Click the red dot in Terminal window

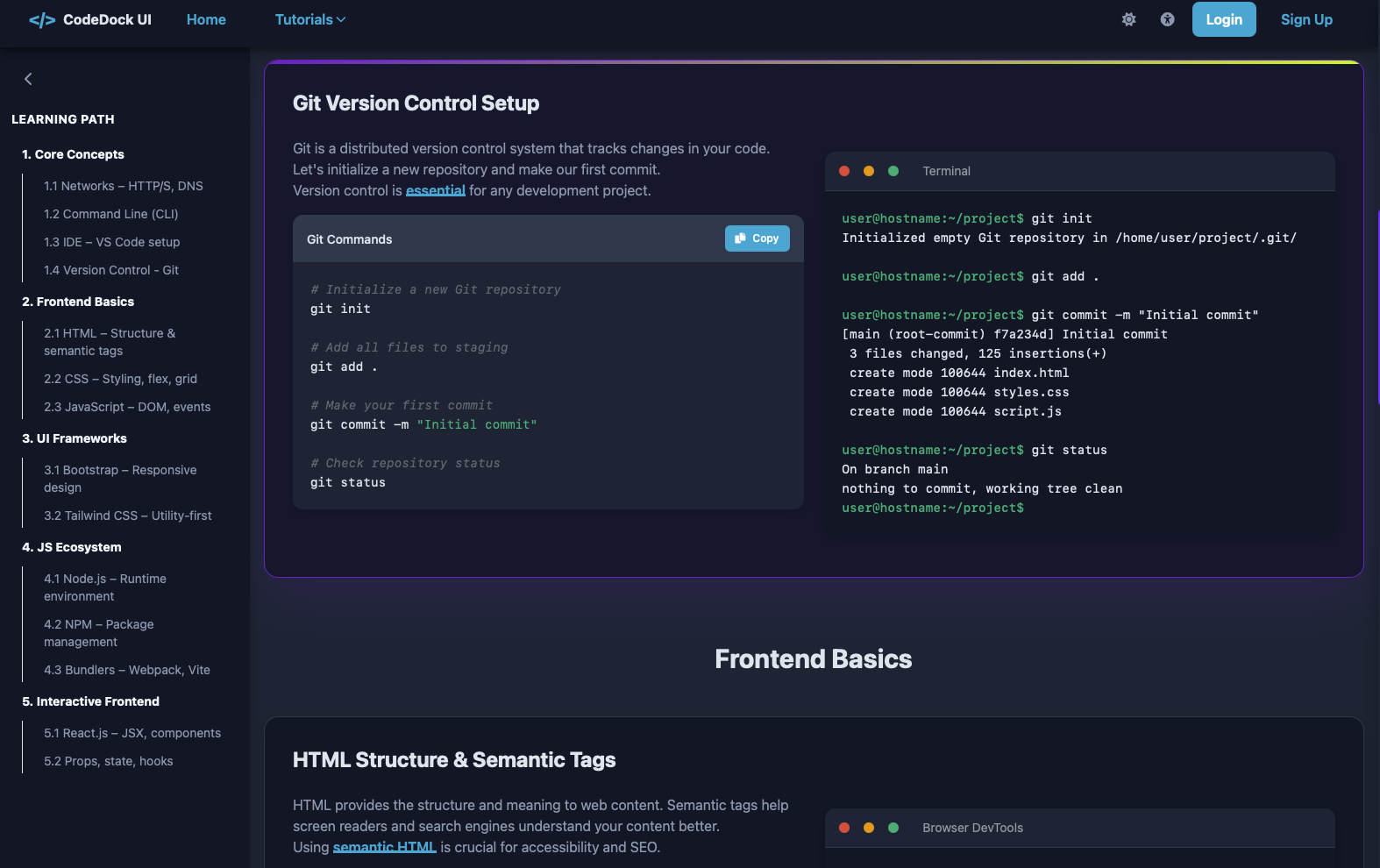tap(844, 171)
